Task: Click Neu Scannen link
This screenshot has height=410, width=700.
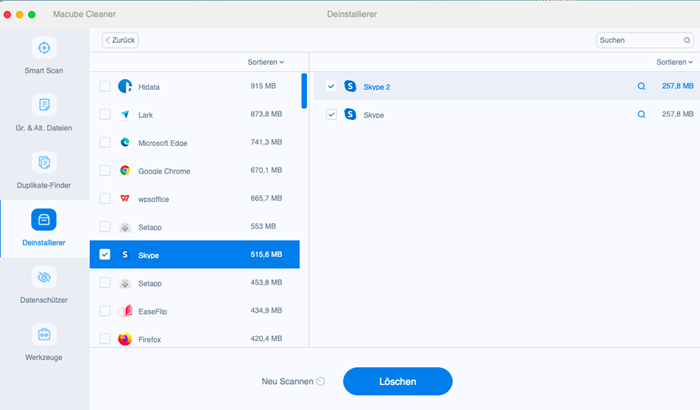Action: pyautogui.click(x=288, y=381)
